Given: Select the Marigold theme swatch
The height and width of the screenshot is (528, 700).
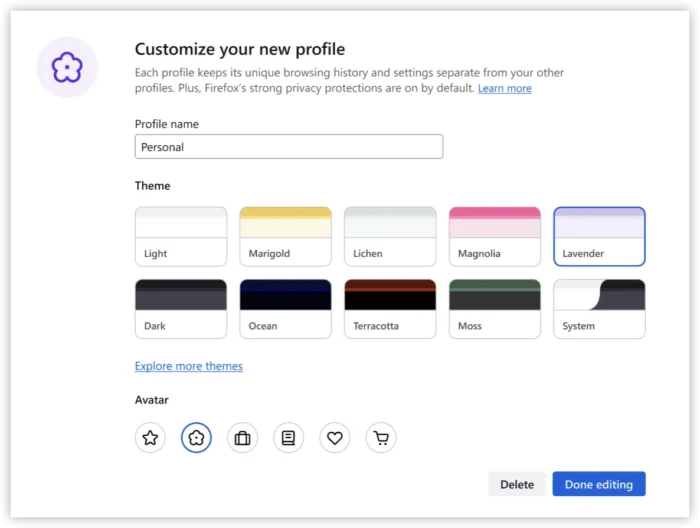Looking at the screenshot, I should click(285, 236).
